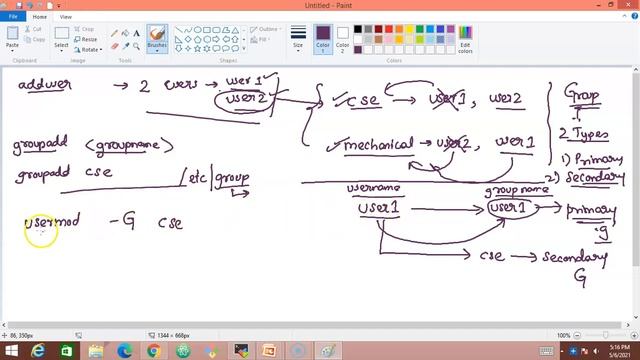Select the Magnifier tool

(x=136, y=46)
